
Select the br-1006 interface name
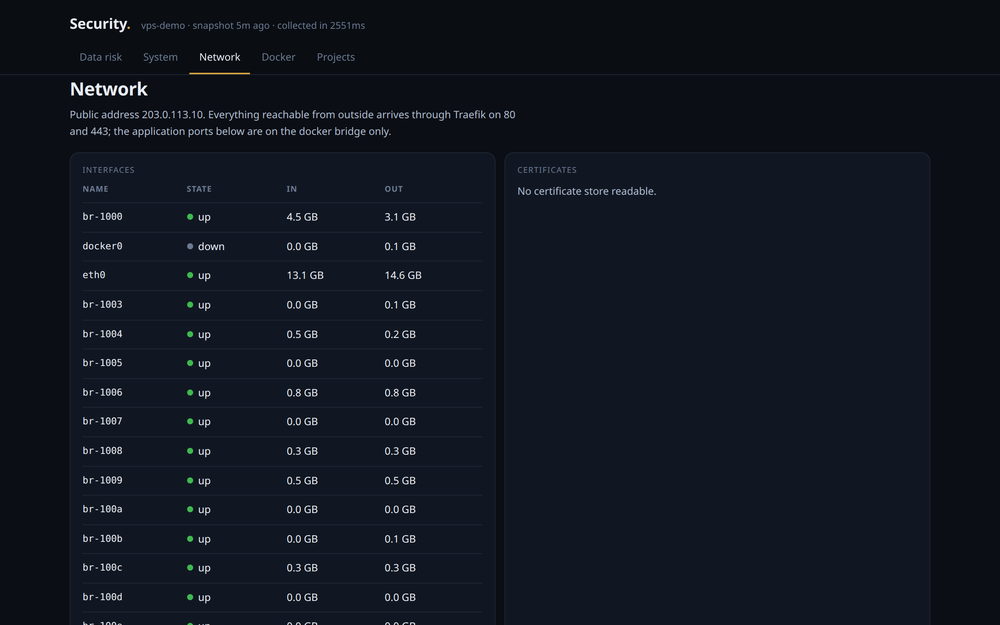(x=102, y=392)
